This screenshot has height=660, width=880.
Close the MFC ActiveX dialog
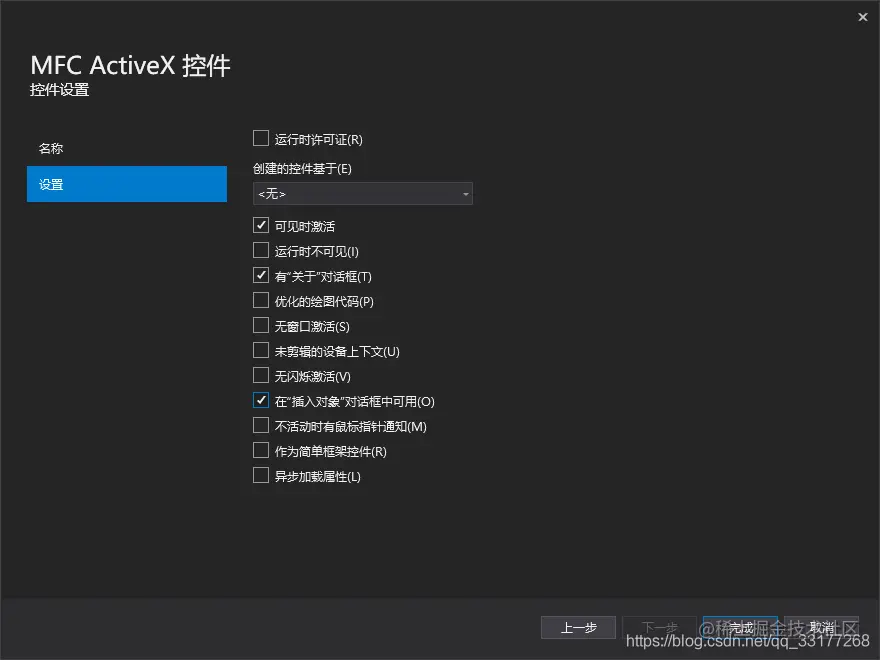coord(863,17)
